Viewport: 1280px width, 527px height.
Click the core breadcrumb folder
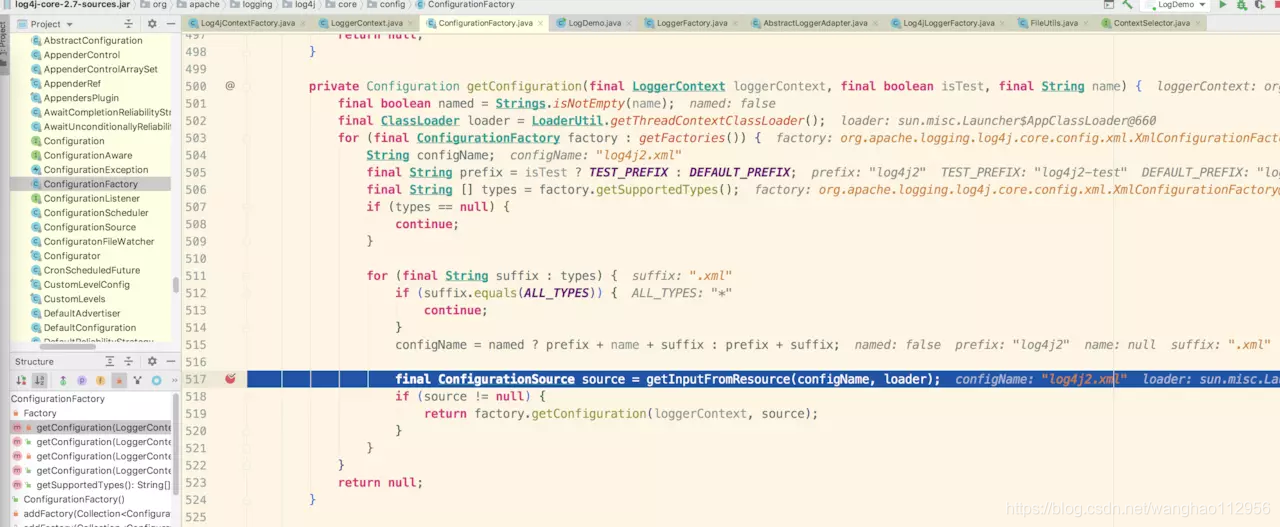click(340, 5)
